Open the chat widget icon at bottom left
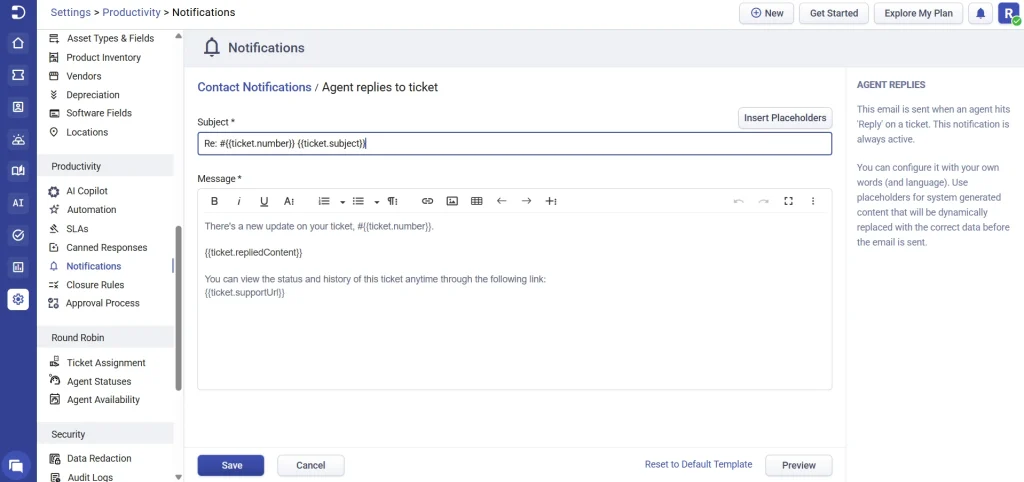This screenshot has width=1024, height=482. pos(16,466)
